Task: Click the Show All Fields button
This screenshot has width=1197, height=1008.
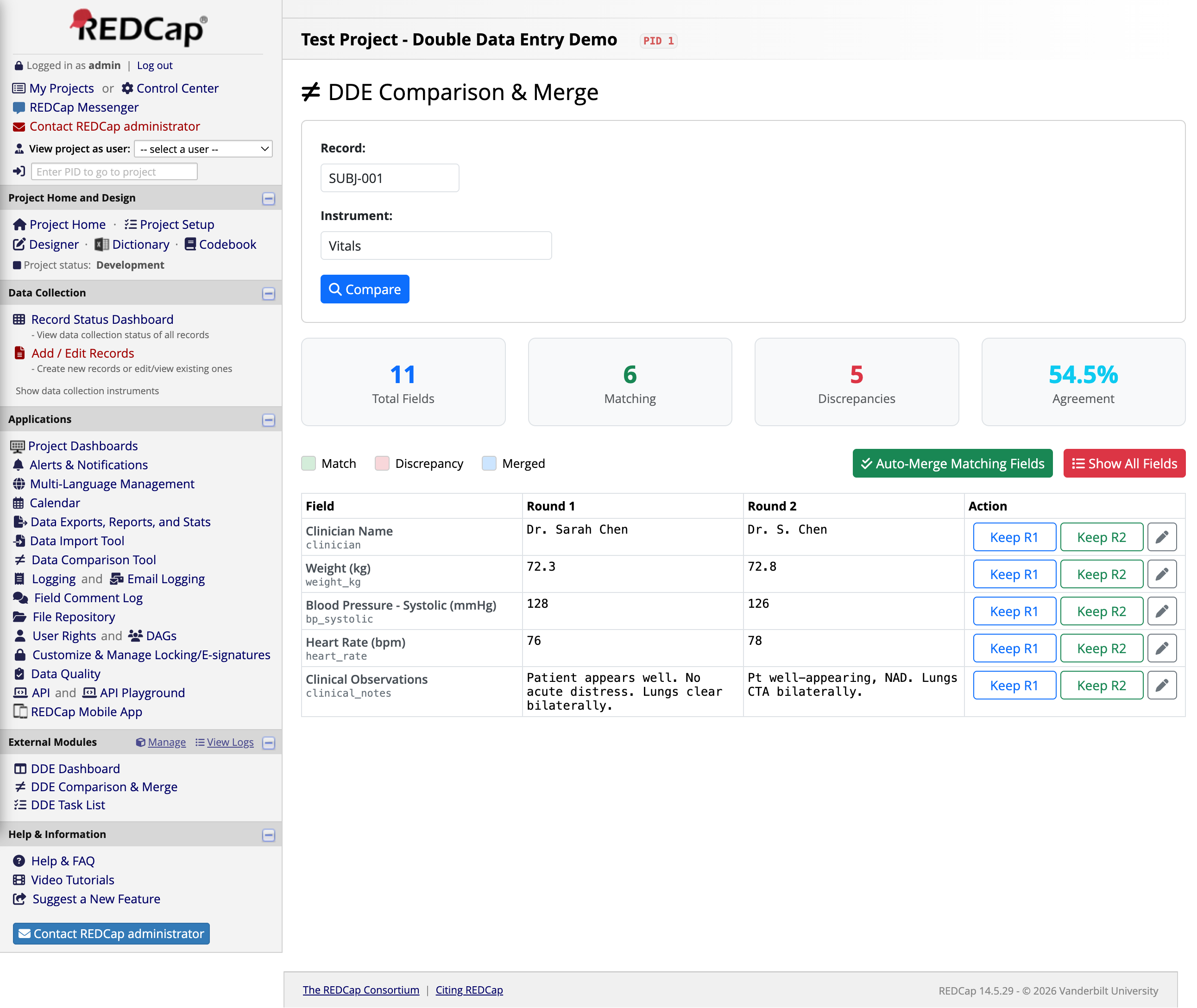Action: 1124,463
